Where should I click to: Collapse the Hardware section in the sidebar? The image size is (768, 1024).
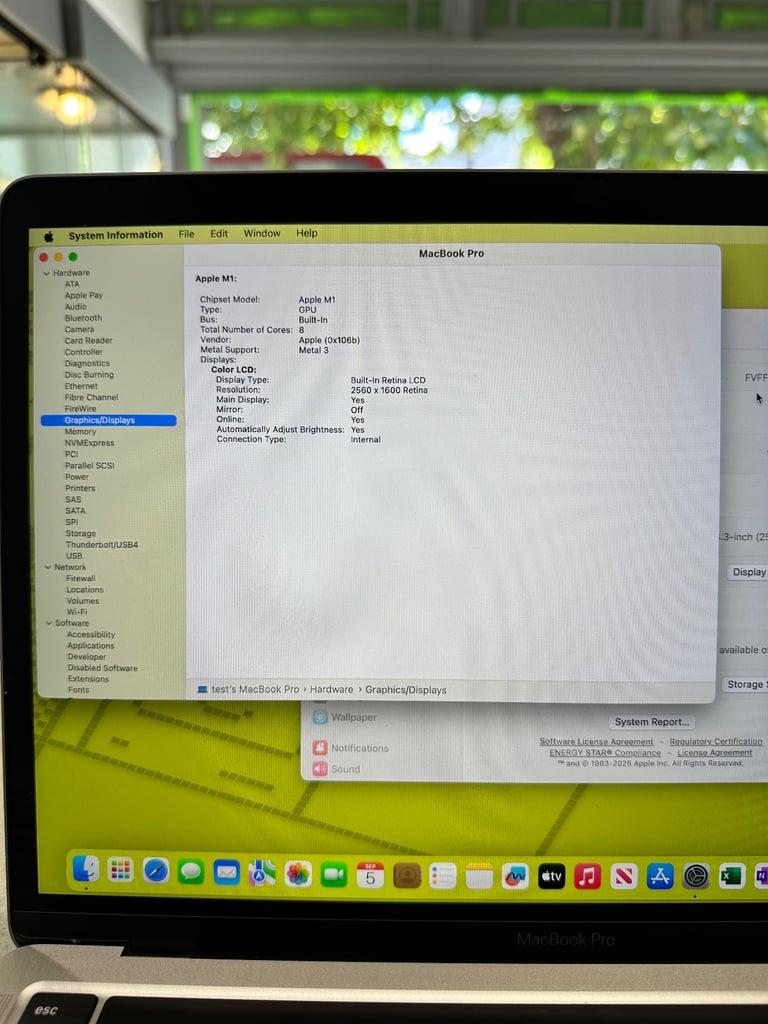(46, 273)
